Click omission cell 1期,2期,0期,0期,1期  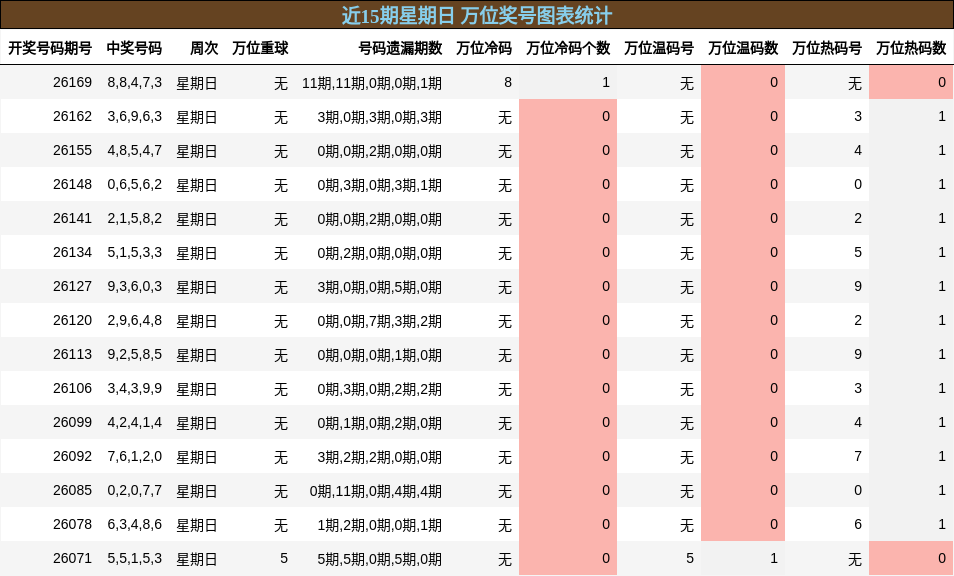pos(380,526)
